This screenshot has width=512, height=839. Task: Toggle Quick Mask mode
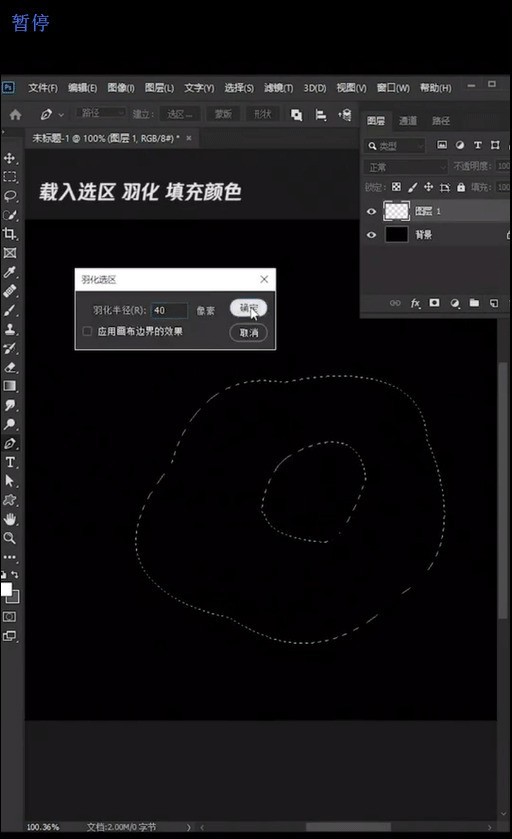point(10,616)
